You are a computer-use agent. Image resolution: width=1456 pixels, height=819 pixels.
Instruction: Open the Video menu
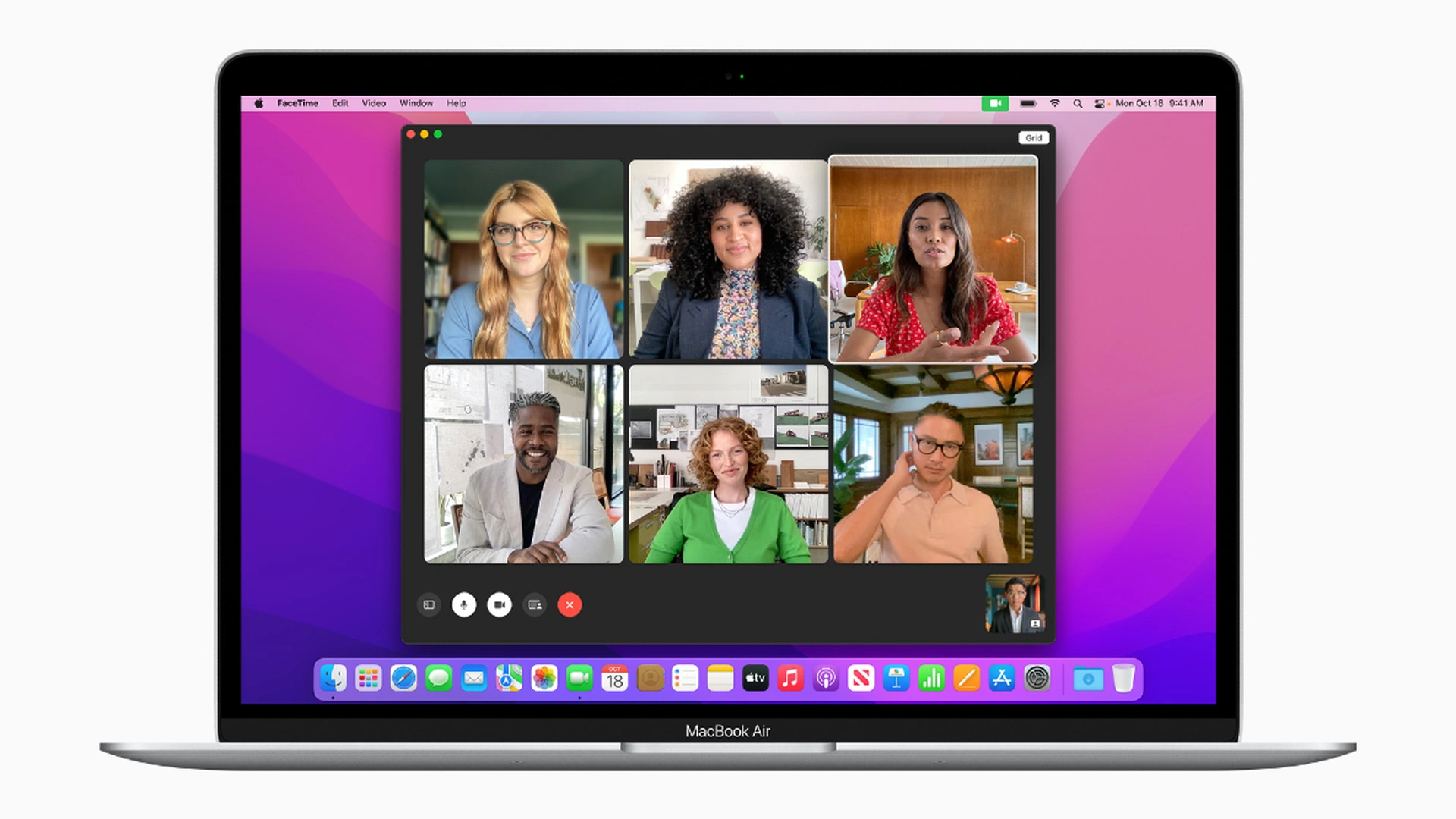click(x=373, y=103)
